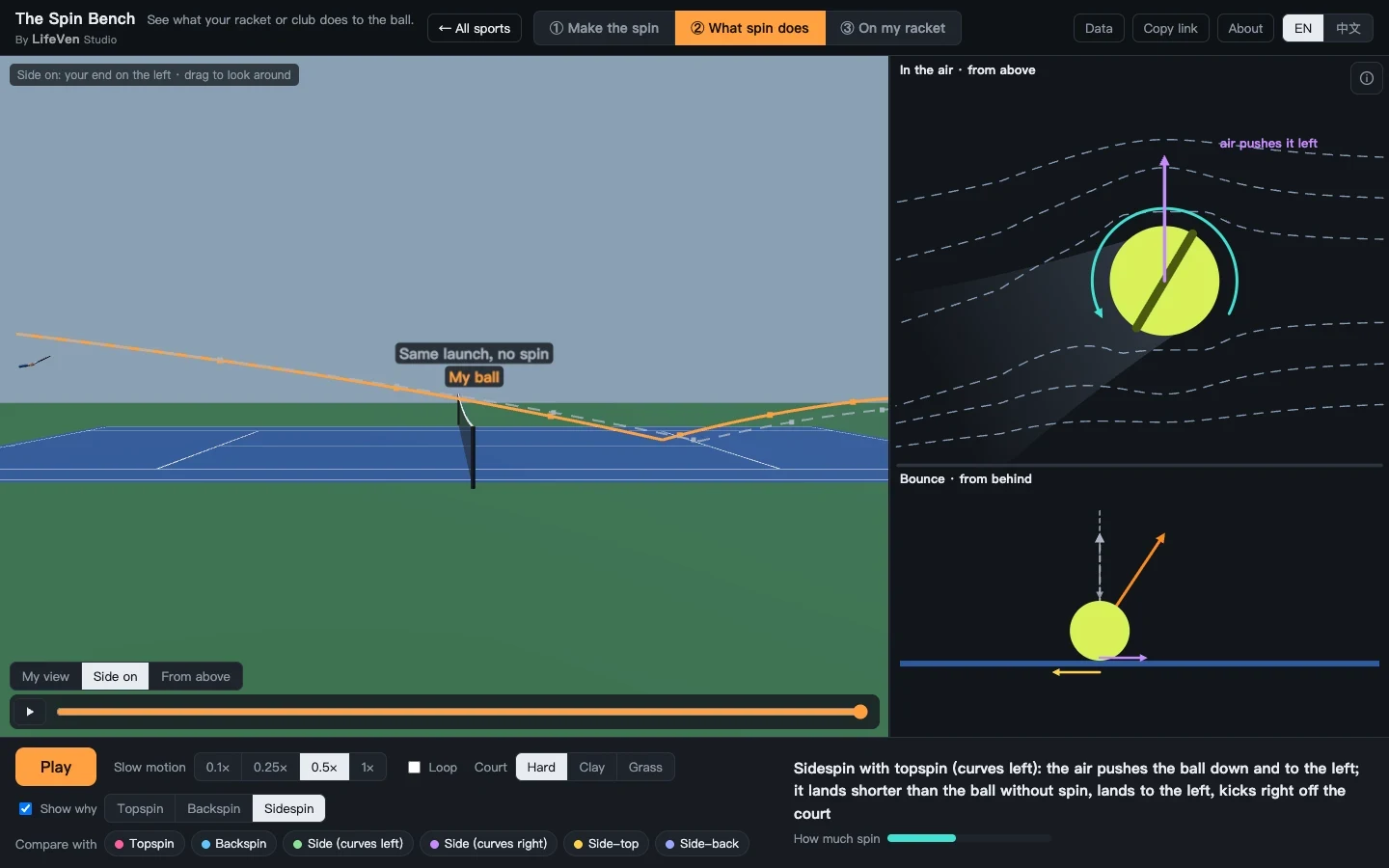The image size is (1389, 868).
Task: Choose the Grass court surface
Action: [x=645, y=767]
